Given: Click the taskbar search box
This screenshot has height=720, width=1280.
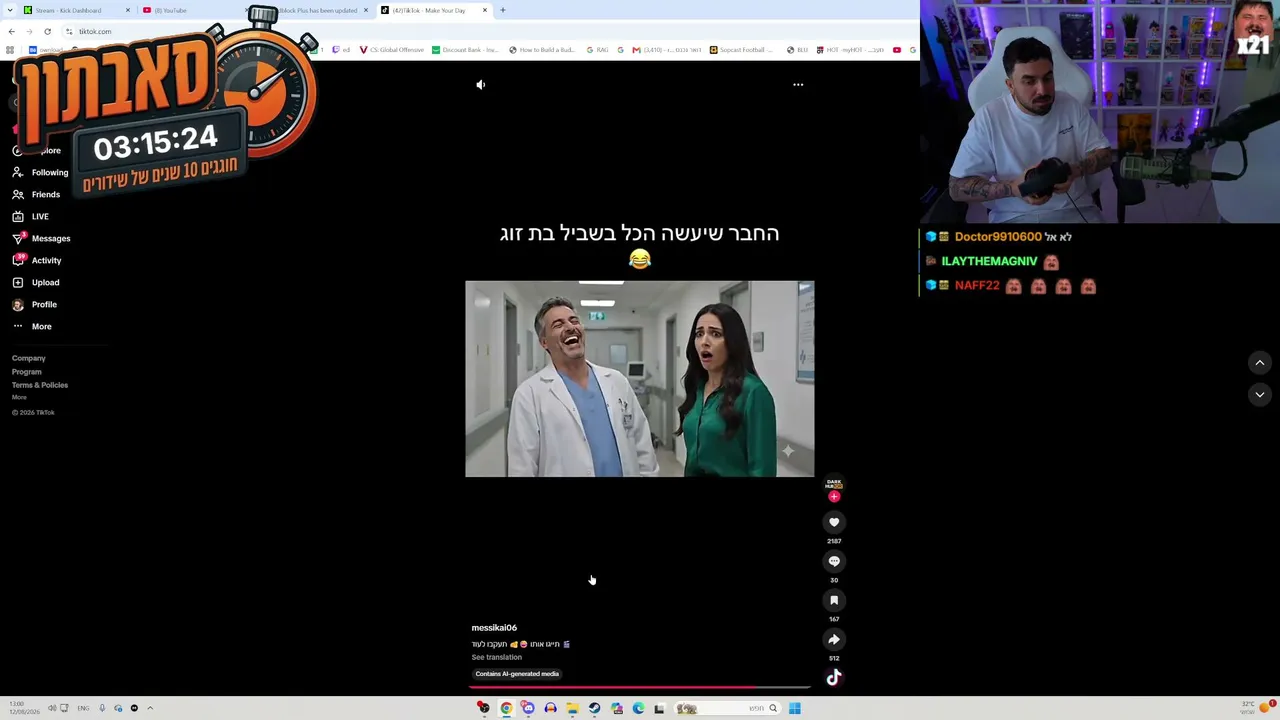Looking at the screenshot, I should [727, 708].
